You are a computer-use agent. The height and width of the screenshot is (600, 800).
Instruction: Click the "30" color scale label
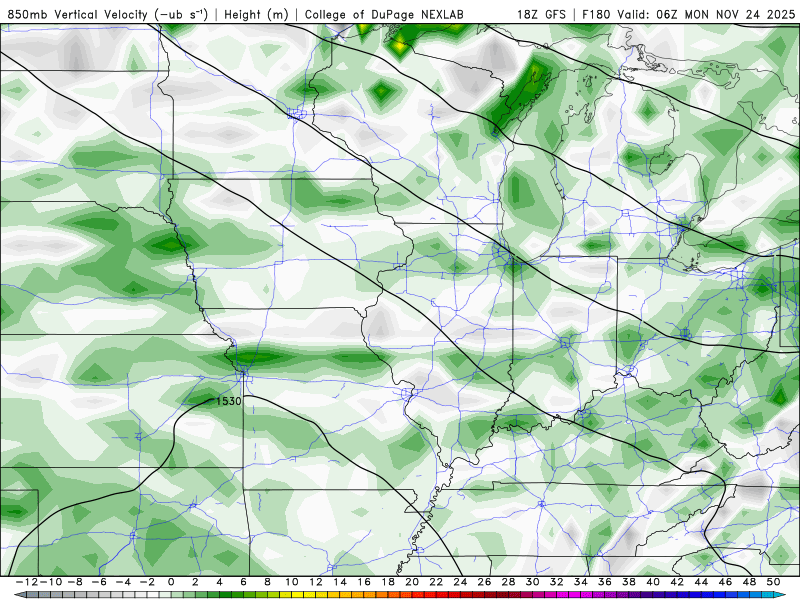(x=533, y=582)
